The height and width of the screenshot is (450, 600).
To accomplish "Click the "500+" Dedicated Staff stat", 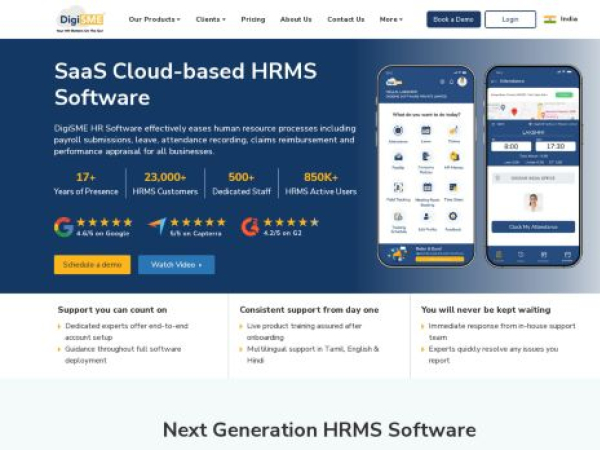I will 241,184.
